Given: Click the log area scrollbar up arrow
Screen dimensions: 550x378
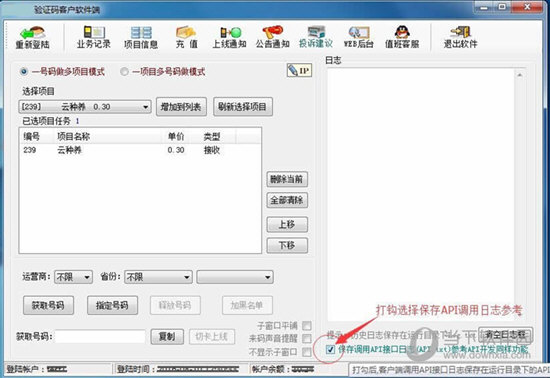Looking at the screenshot, I should [519, 75].
